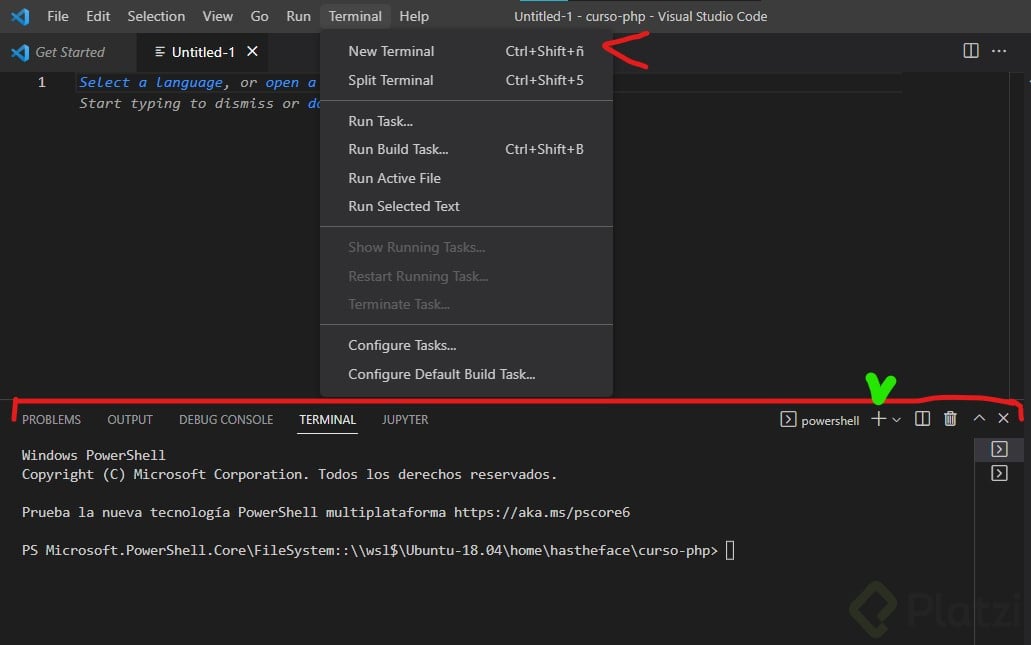Click the PowerShell terminal prompt input area

(730, 551)
